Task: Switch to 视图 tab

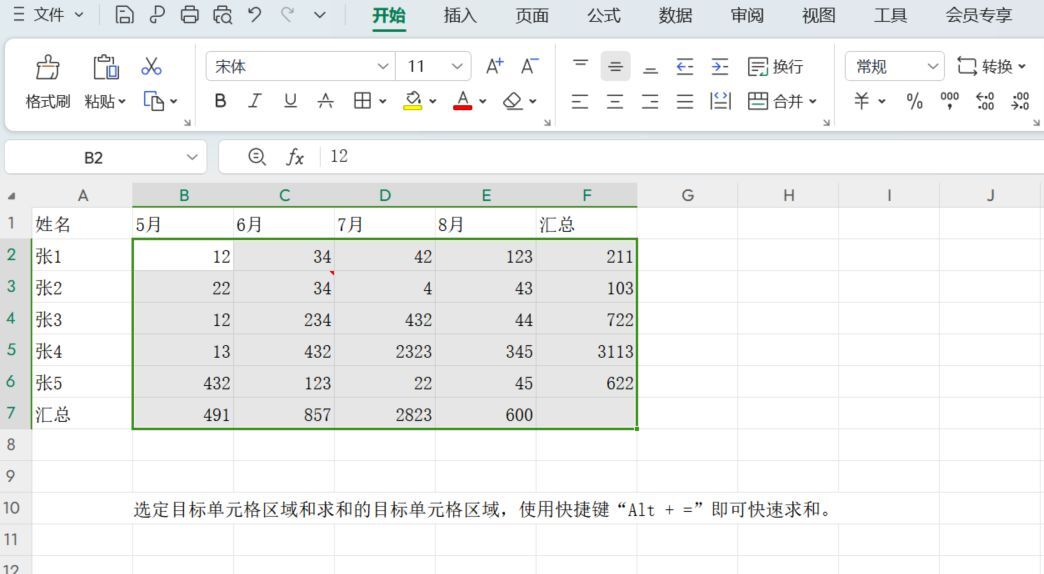Action: [x=819, y=15]
